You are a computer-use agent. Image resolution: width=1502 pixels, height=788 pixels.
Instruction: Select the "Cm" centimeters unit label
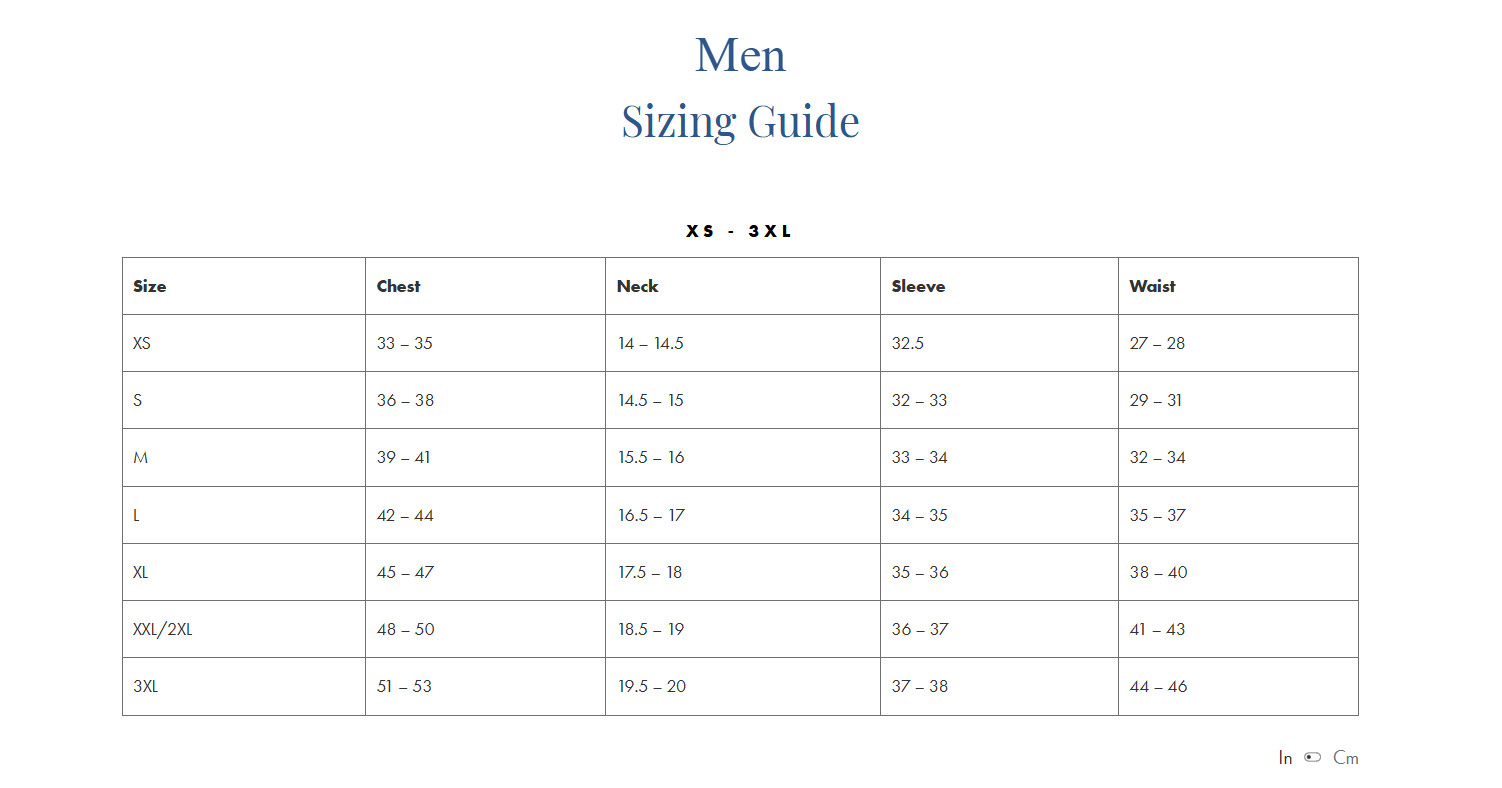[x=1345, y=758]
